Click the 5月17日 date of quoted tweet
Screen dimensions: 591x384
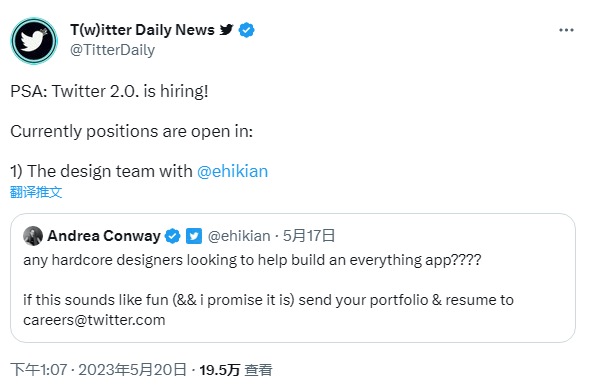(x=309, y=236)
